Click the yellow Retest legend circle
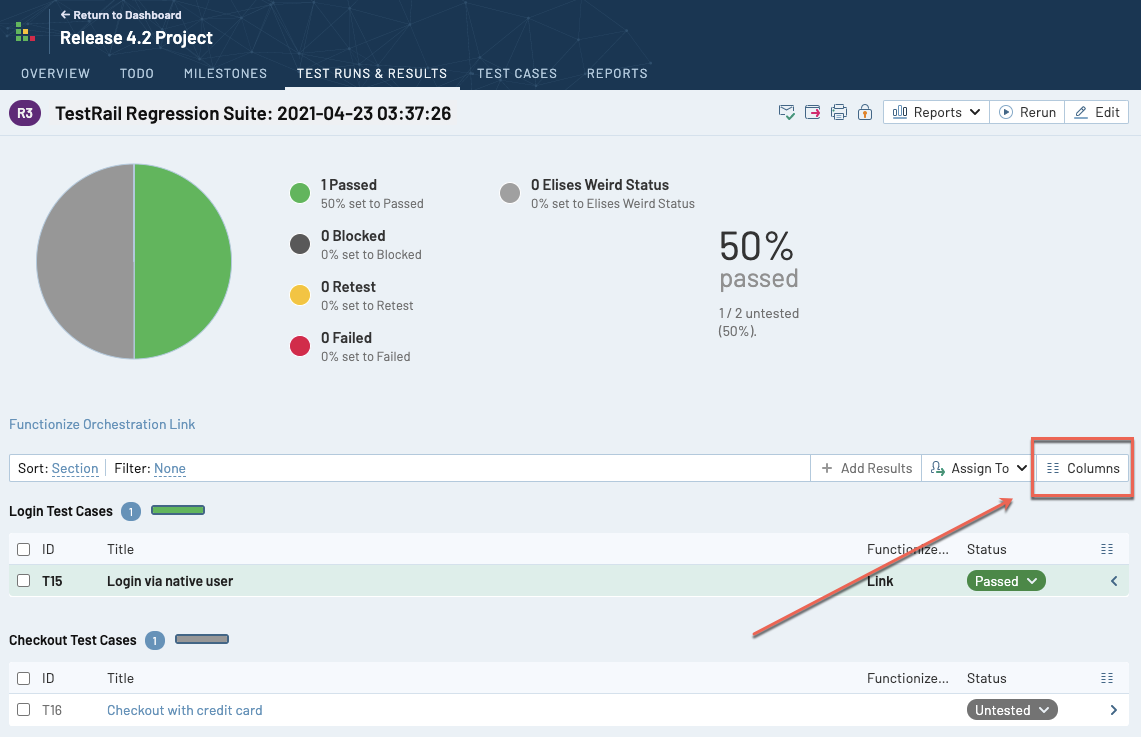Viewport: 1141px width, 737px height. (x=300, y=295)
